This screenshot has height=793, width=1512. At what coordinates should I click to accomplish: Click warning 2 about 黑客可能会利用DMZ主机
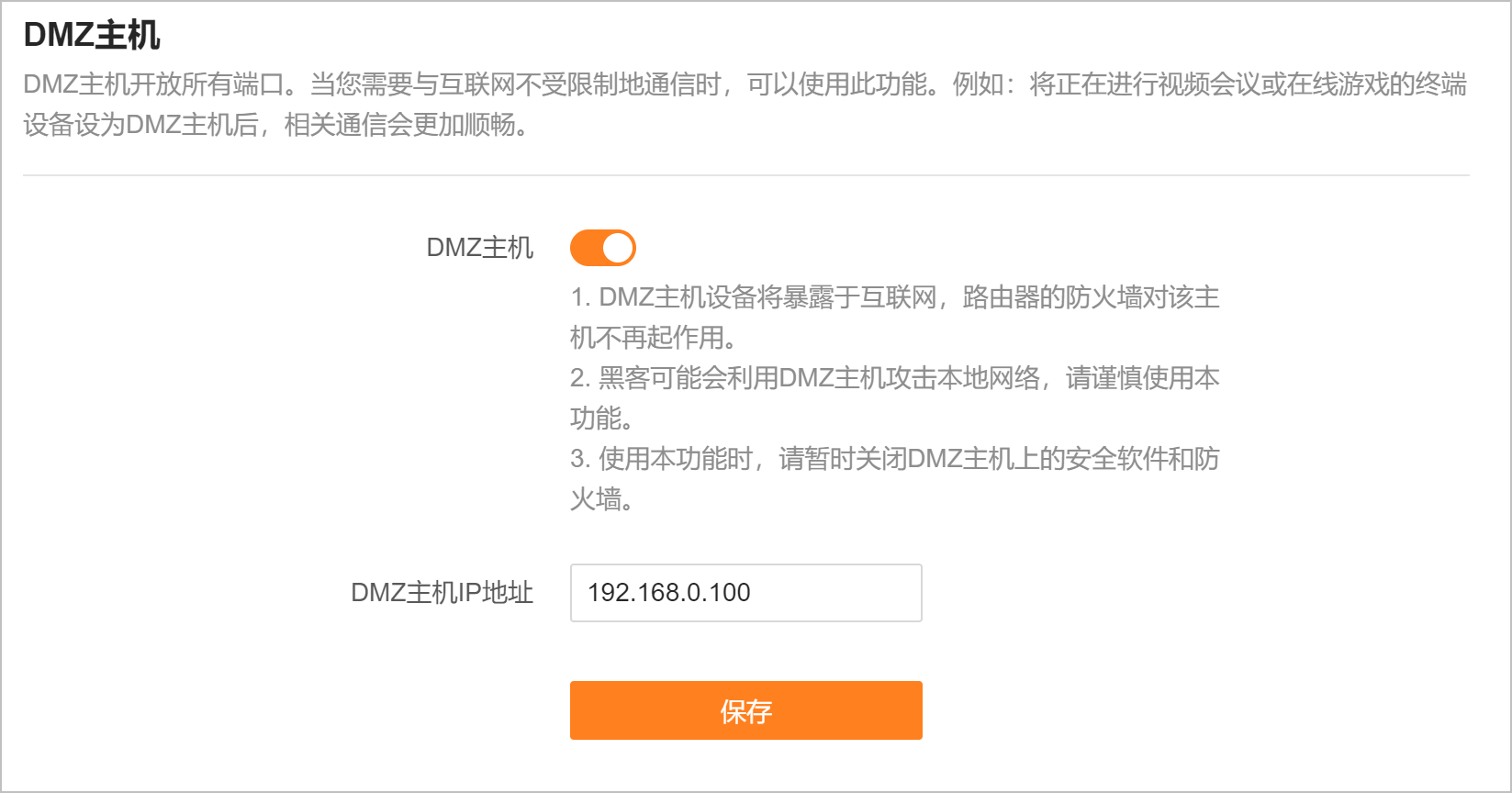click(x=808, y=378)
